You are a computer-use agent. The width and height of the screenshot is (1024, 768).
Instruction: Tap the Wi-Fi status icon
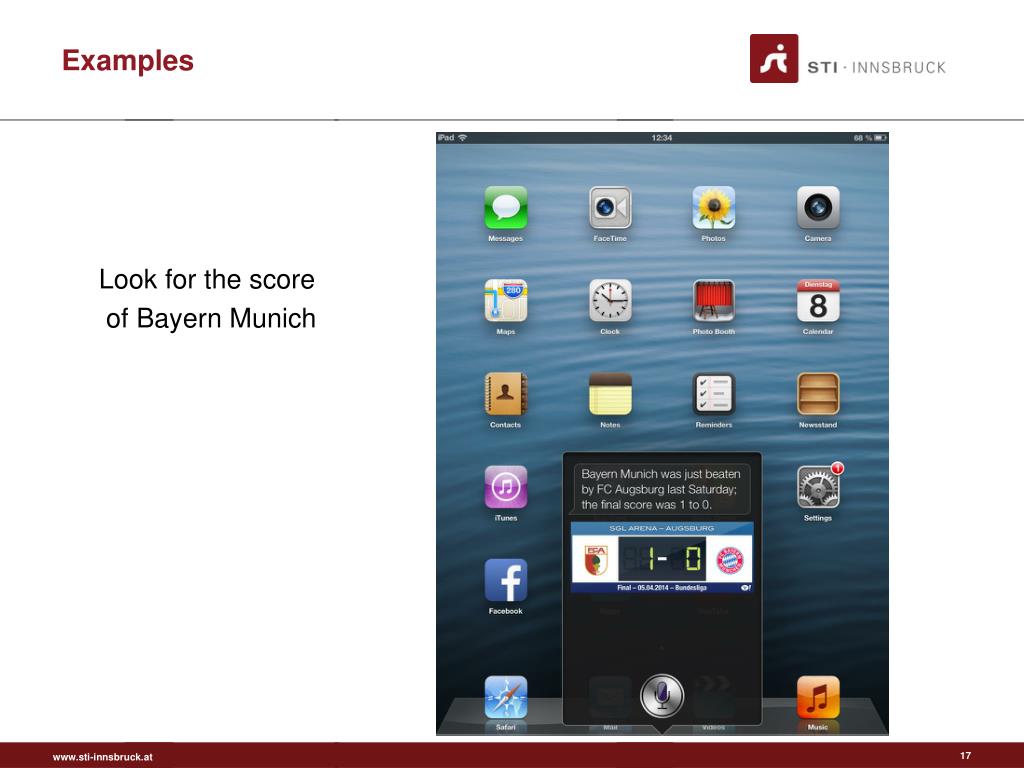(x=462, y=138)
